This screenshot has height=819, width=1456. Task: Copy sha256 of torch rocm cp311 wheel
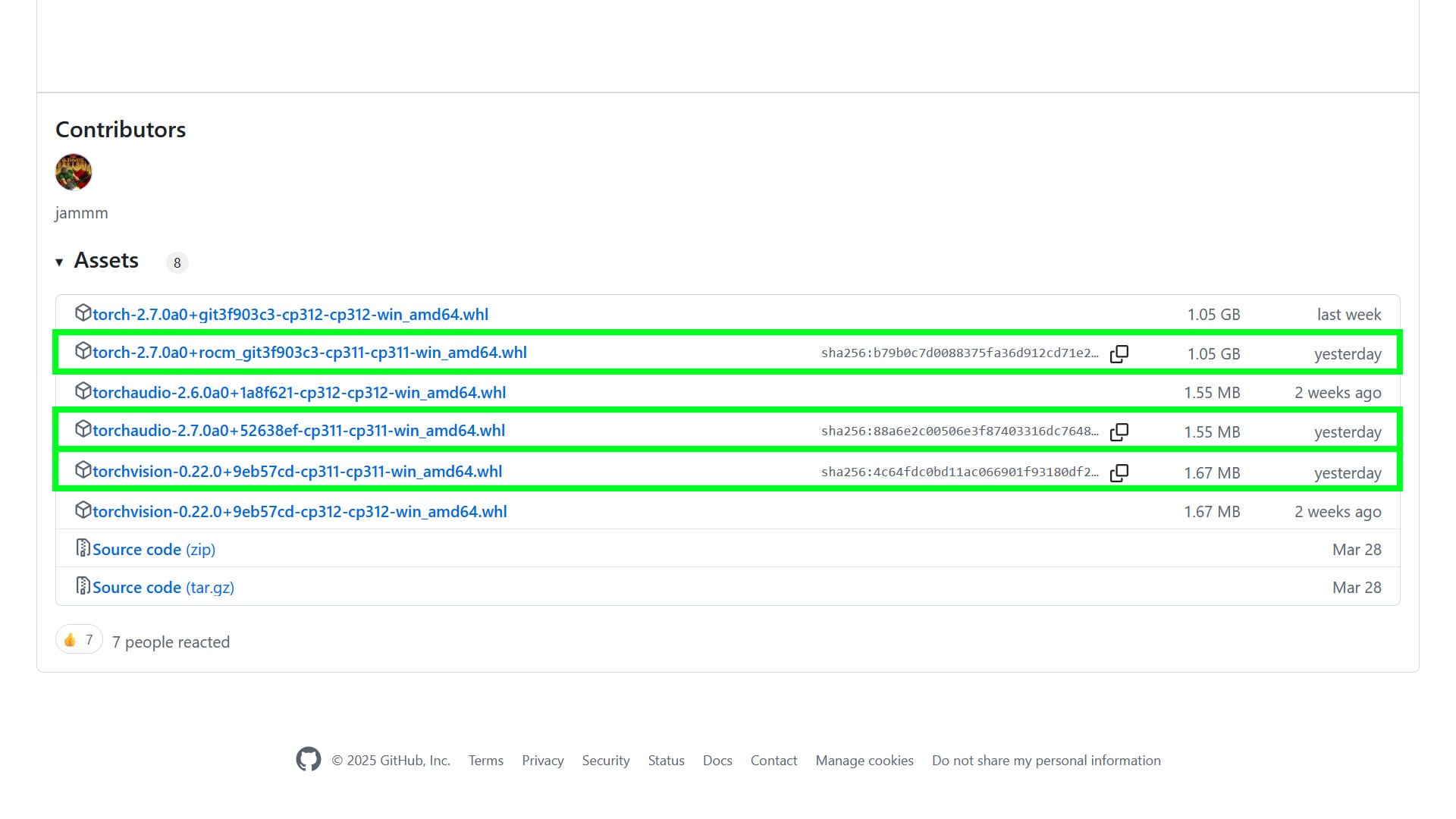click(1119, 353)
